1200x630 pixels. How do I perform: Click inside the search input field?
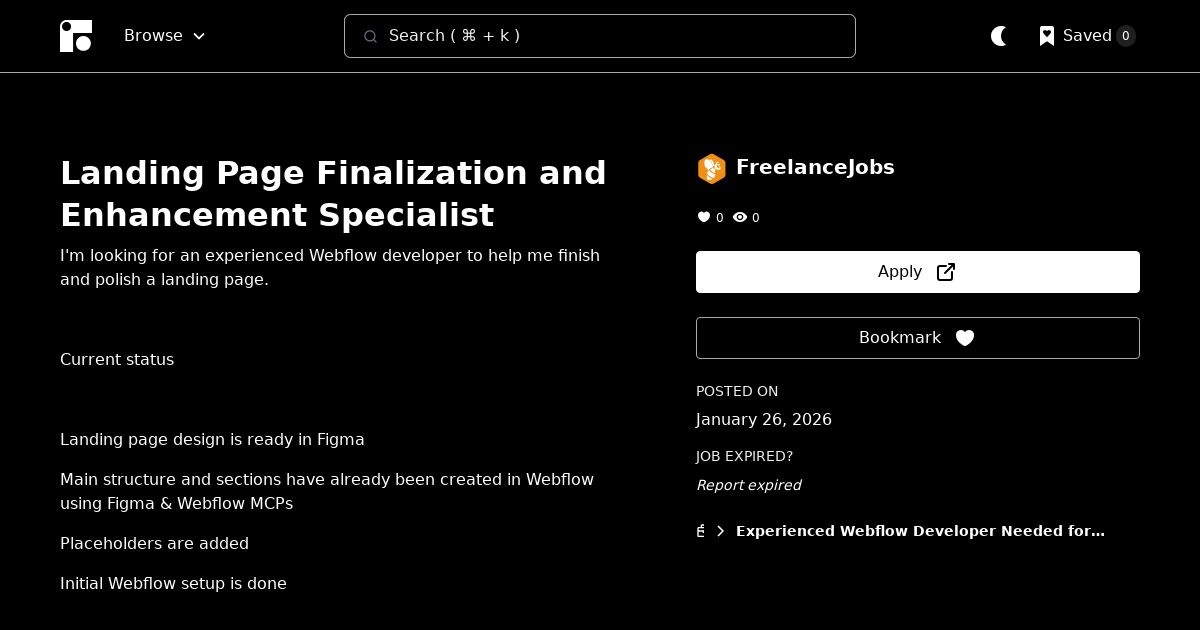click(x=600, y=36)
